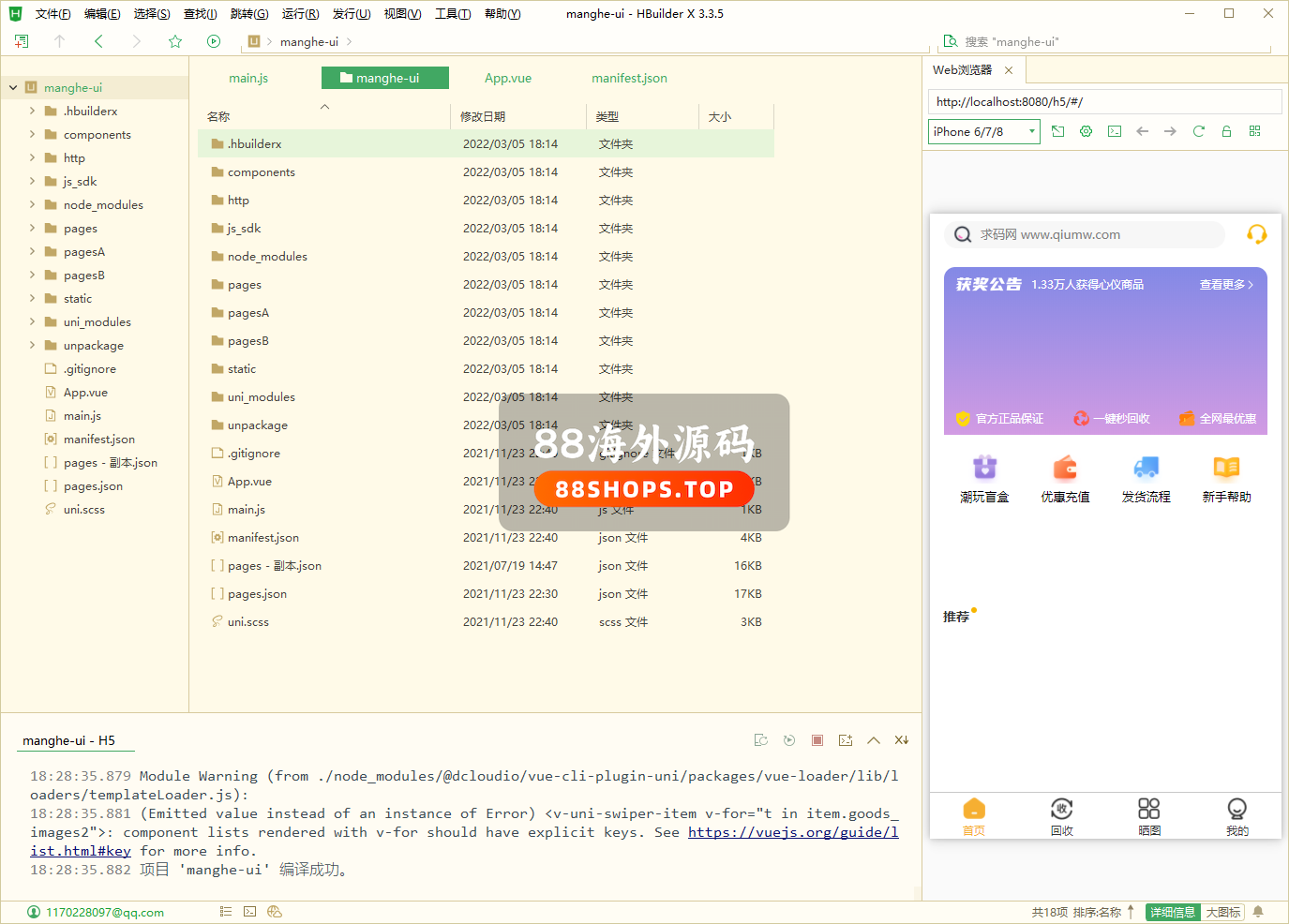Collapse the manghe-ui project root
Image resolution: width=1289 pixels, height=924 pixels.
tap(13, 88)
